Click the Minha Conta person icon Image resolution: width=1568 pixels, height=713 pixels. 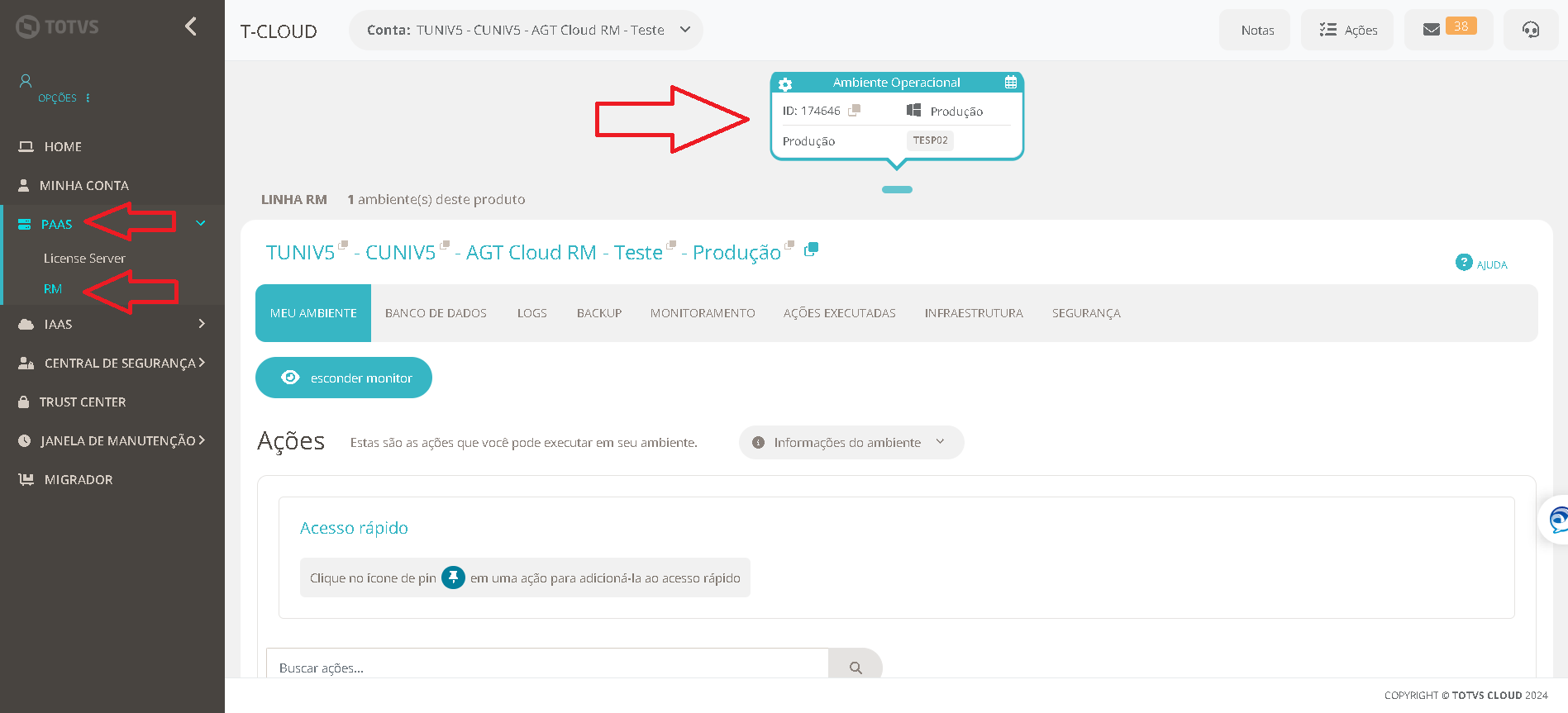click(24, 185)
